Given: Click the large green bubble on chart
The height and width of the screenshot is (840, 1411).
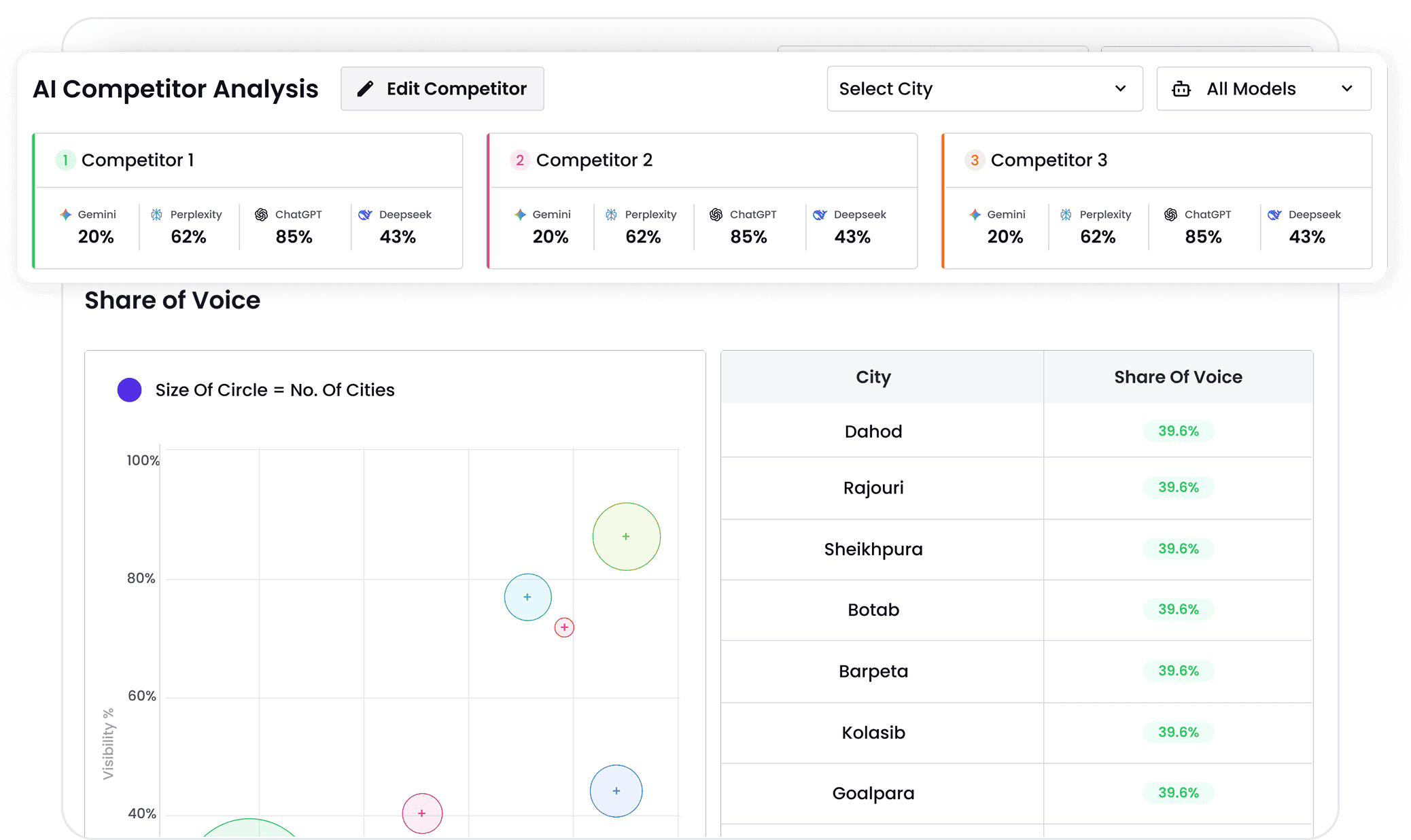Looking at the screenshot, I should (x=626, y=536).
